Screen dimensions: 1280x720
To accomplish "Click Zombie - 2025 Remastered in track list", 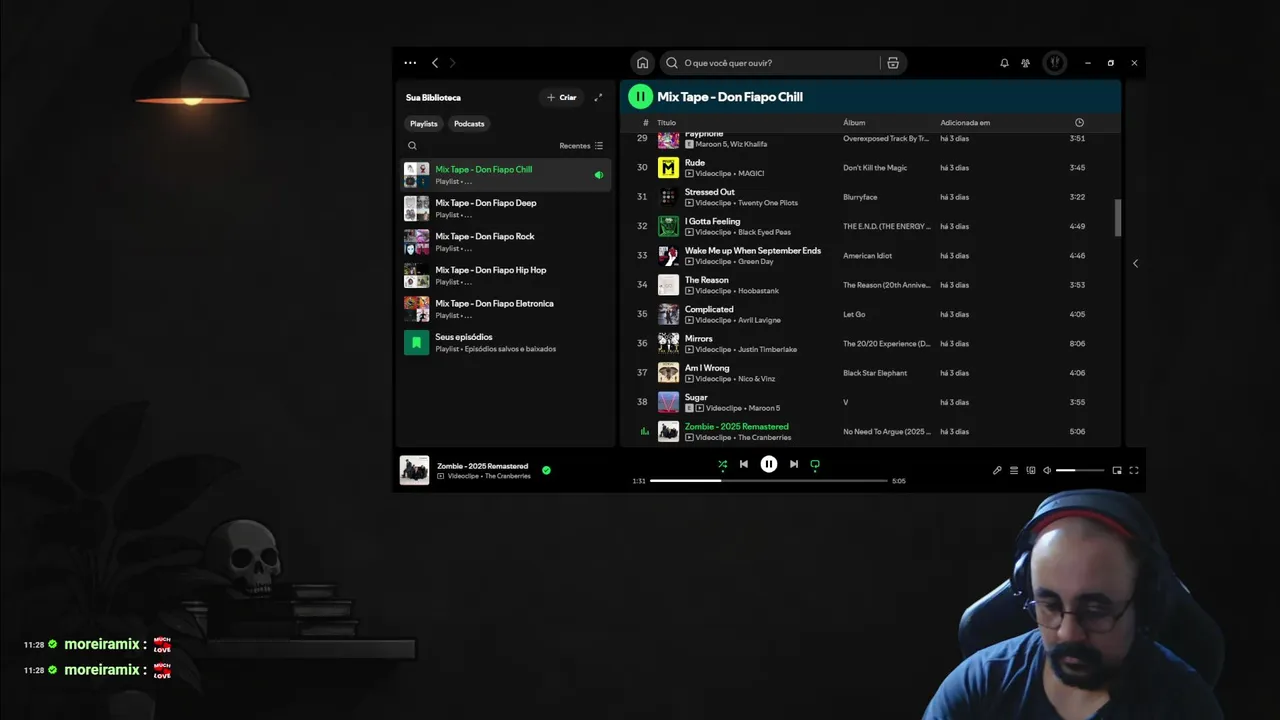I will (736, 427).
